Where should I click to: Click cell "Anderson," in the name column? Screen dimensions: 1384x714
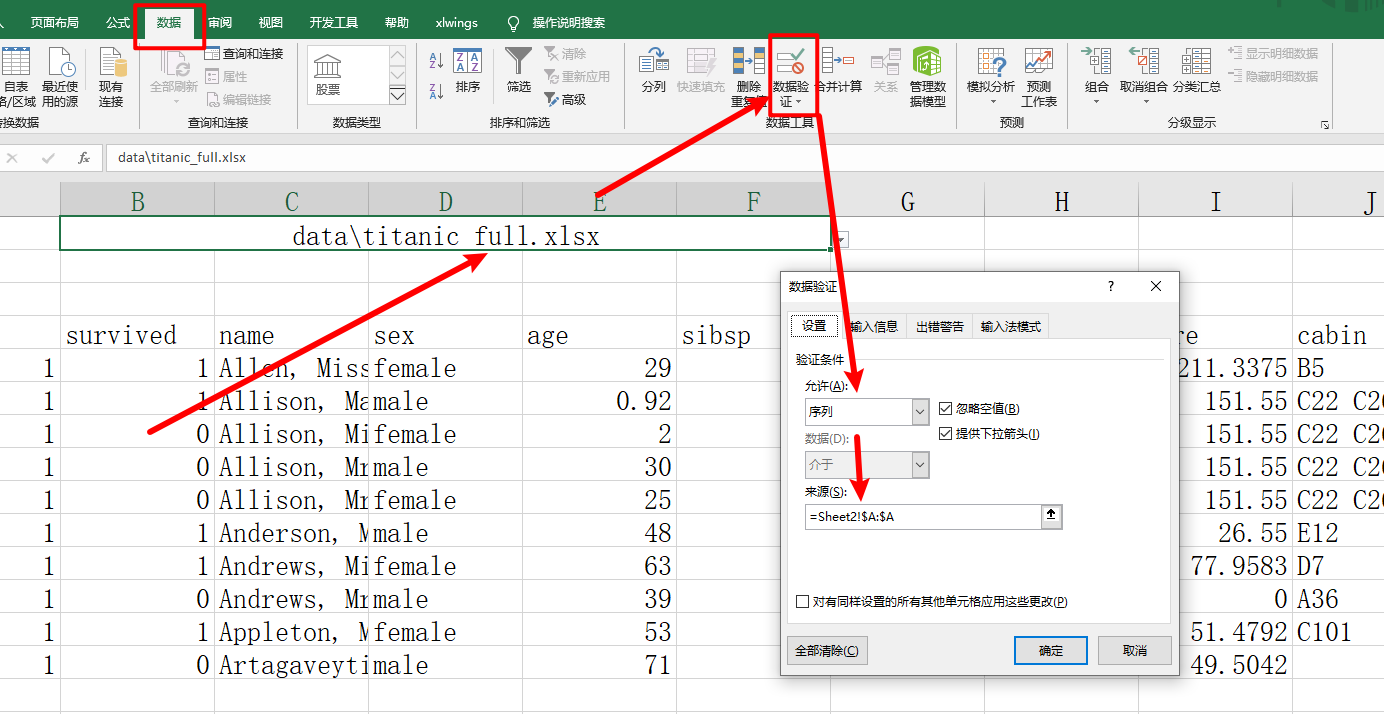tap(291, 533)
